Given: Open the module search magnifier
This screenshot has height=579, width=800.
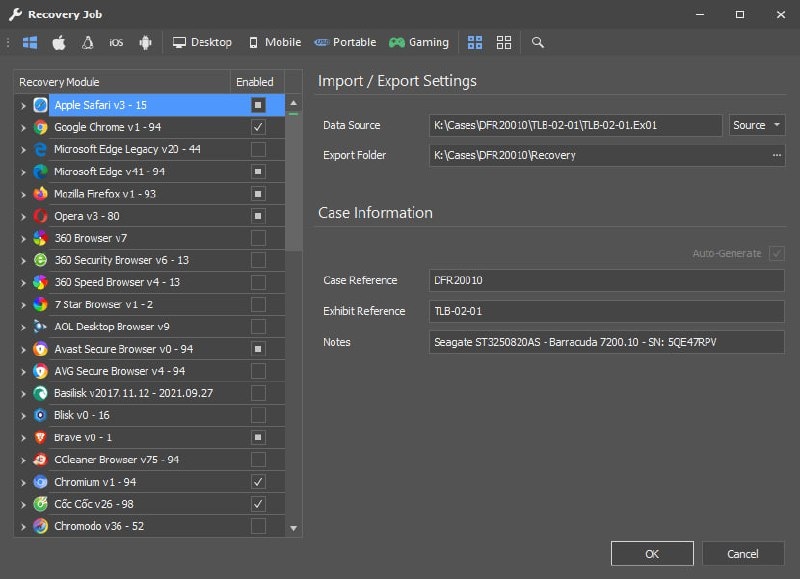Looking at the screenshot, I should (538, 42).
